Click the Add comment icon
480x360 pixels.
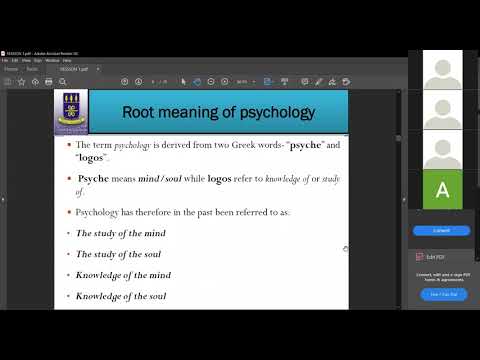click(304, 82)
